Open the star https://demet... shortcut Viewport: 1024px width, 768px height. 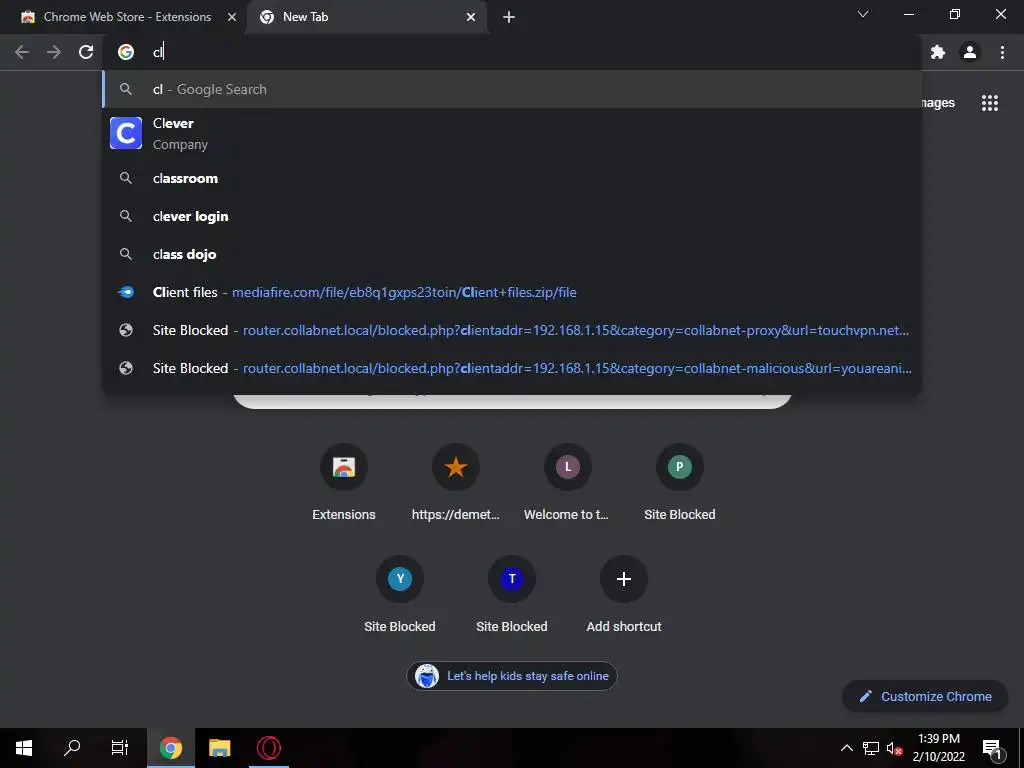tap(455, 482)
